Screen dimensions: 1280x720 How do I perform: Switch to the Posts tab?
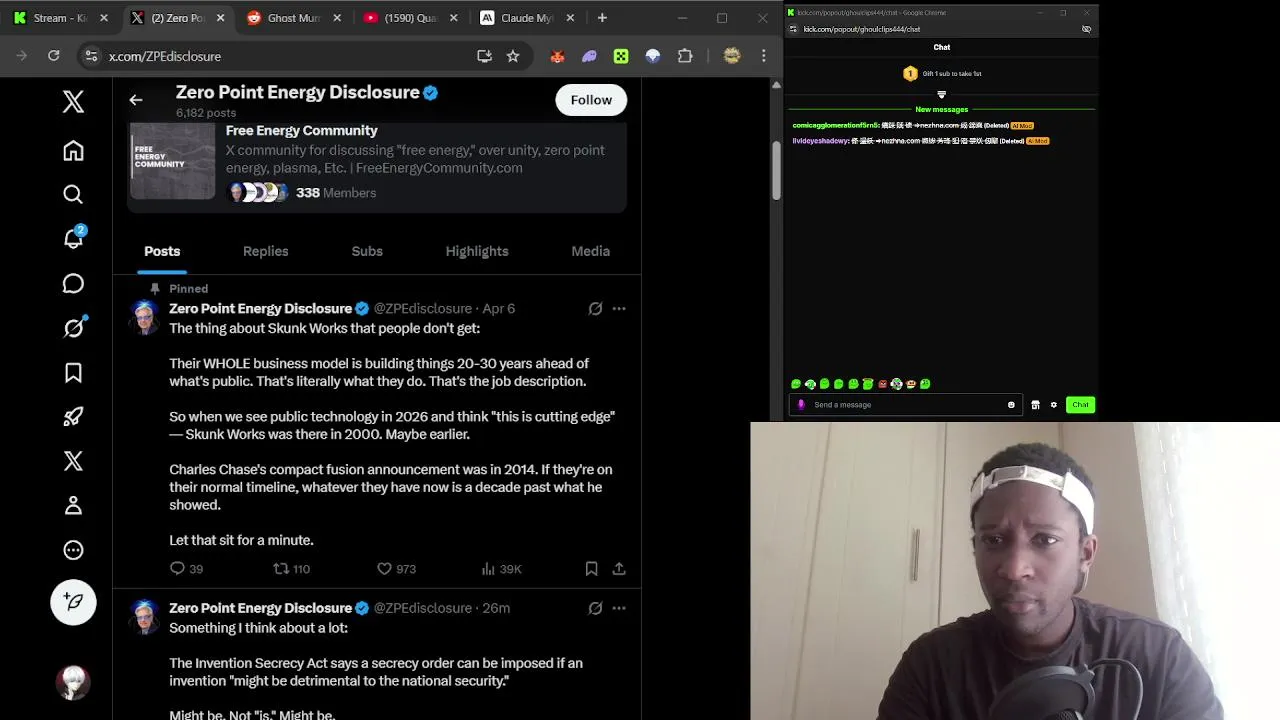point(162,251)
